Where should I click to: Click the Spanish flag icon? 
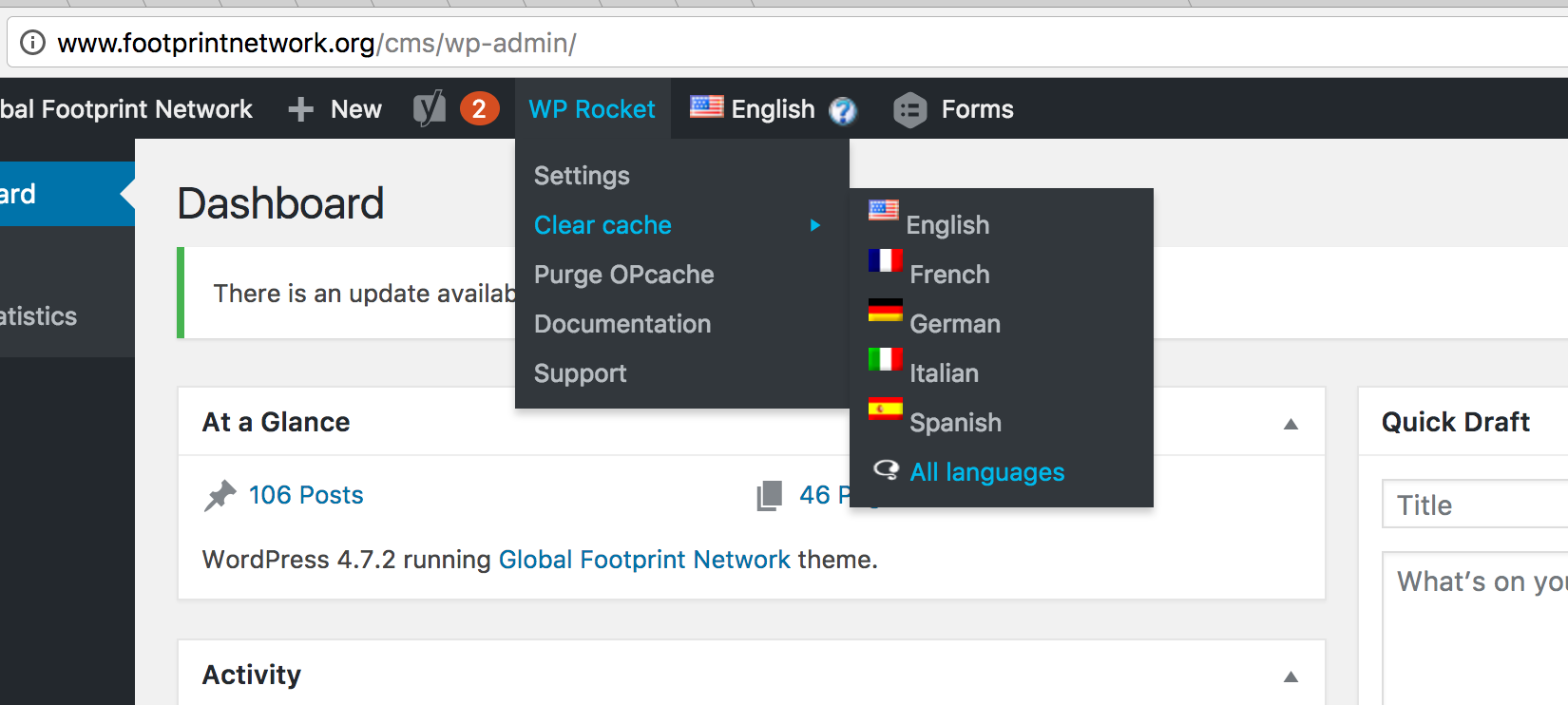coord(885,409)
